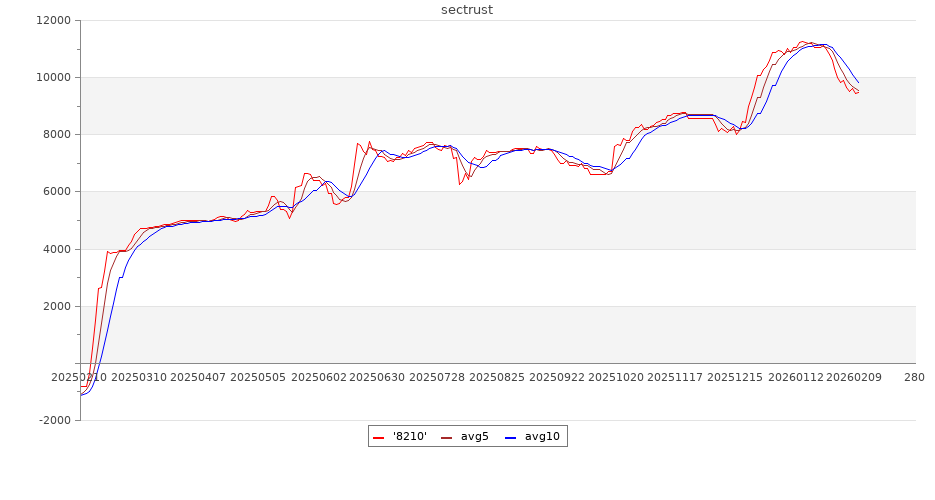
Task: Select the '8210' legend label
Action: pos(410,437)
